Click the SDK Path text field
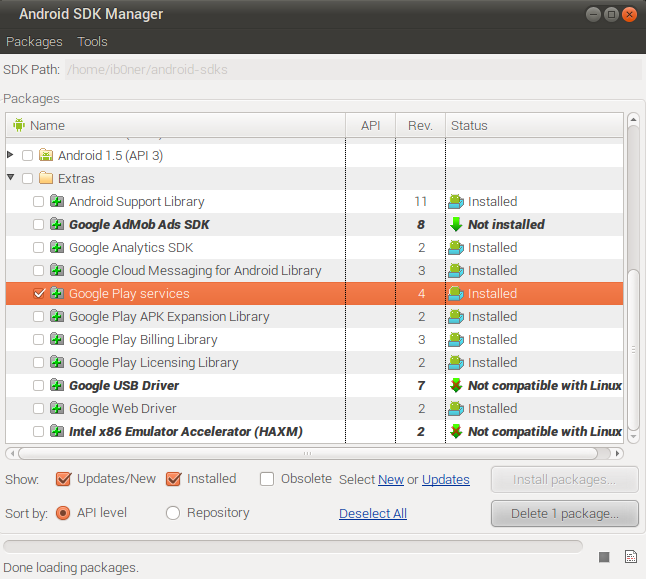This screenshot has height=579, width=646. pos(353,69)
